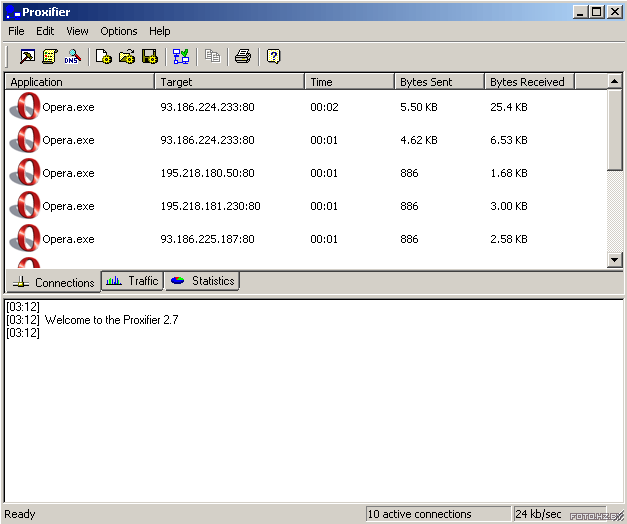
Task: Click the New Profile document icon
Action: (104, 56)
